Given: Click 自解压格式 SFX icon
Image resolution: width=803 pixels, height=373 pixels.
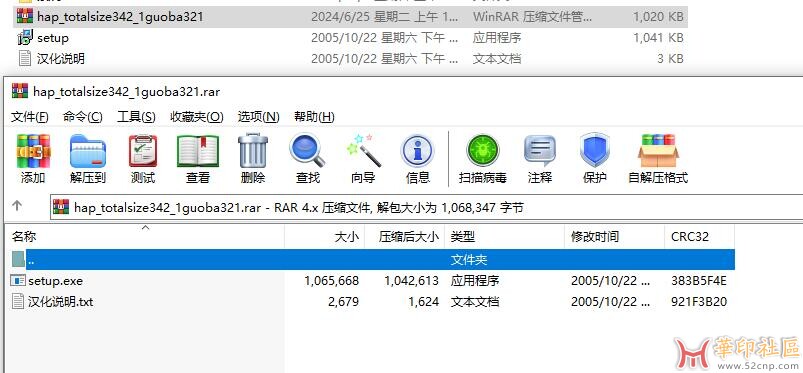Looking at the screenshot, I should pyautogui.click(x=658, y=151).
